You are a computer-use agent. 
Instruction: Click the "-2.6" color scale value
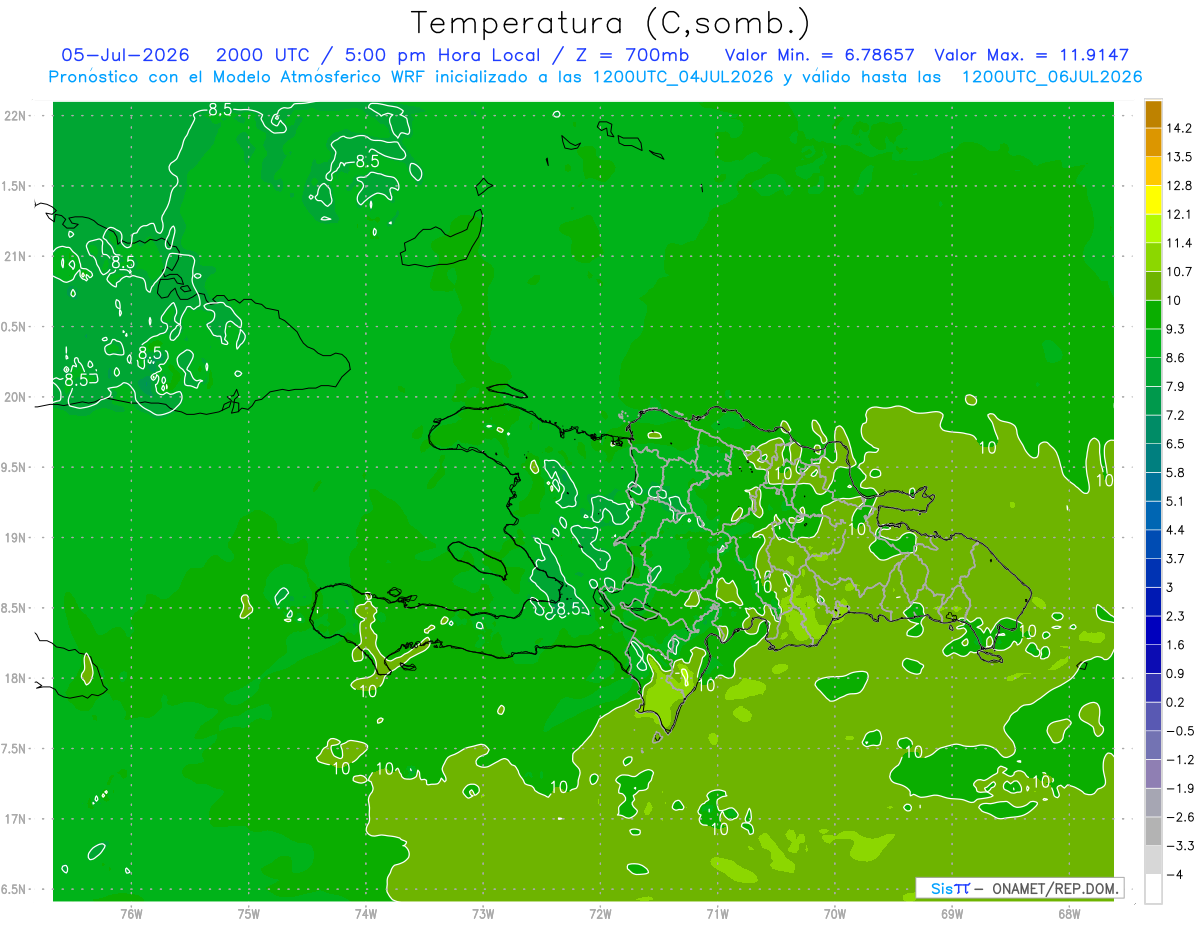tap(1179, 817)
